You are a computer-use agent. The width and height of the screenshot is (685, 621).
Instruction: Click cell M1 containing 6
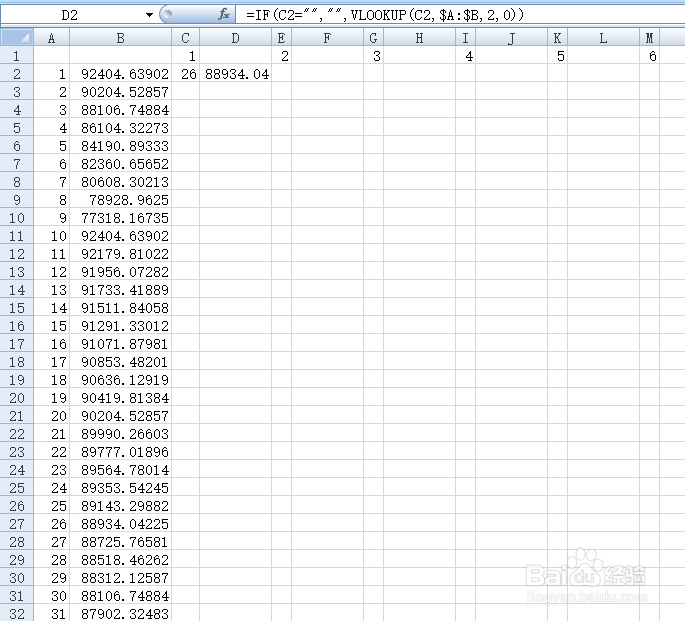(x=650, y=56)
